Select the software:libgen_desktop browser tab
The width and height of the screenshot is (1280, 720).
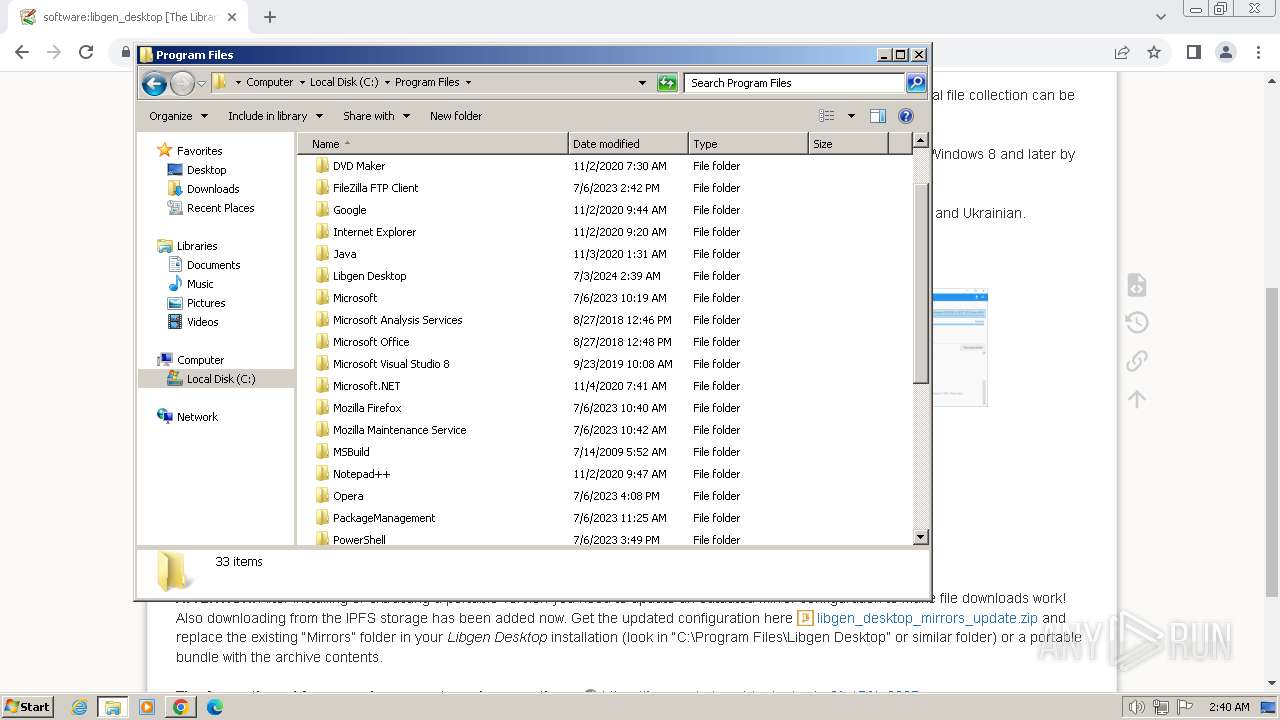130,17
